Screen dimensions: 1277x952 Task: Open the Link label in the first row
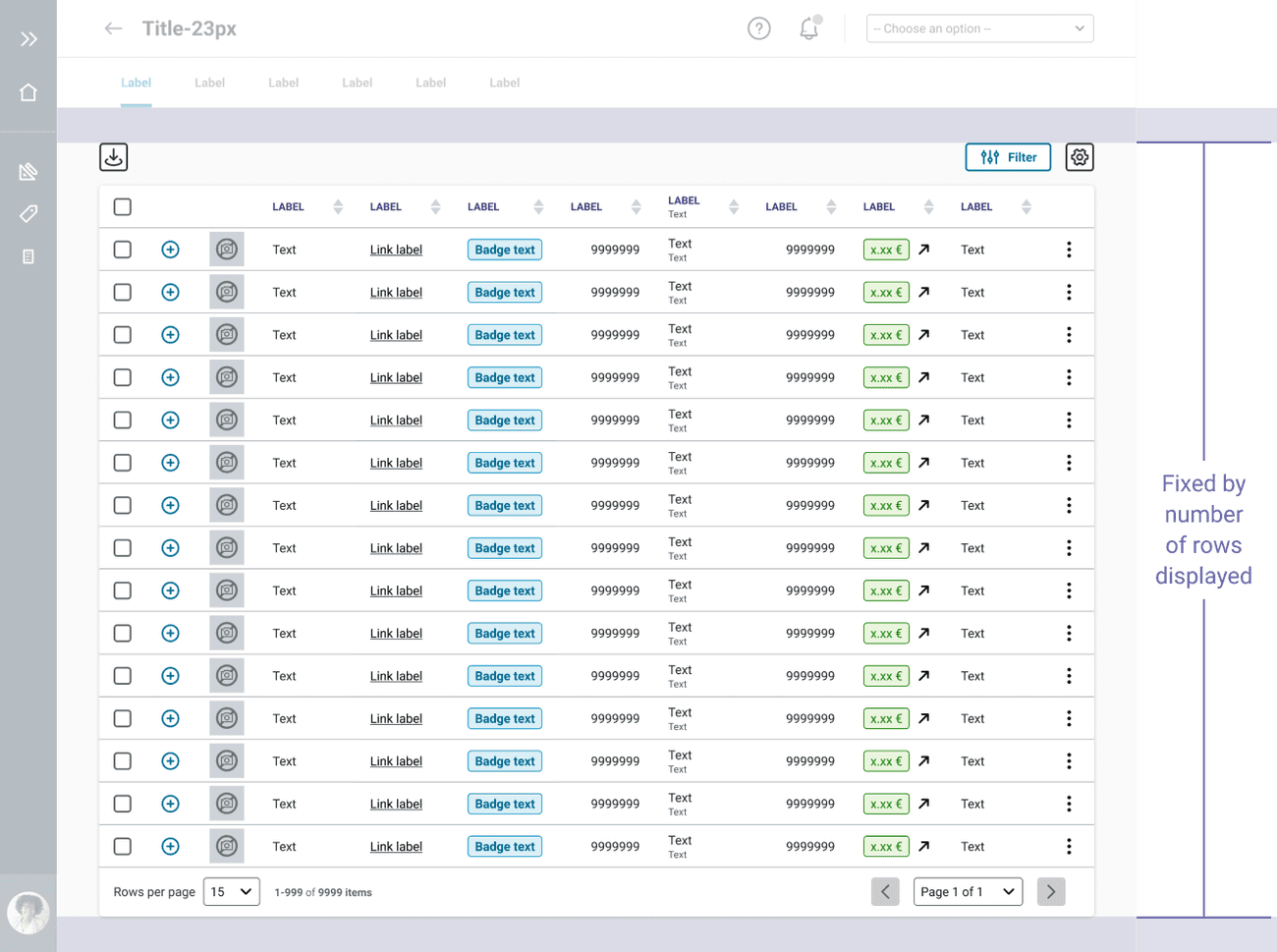tap(396, 250)
